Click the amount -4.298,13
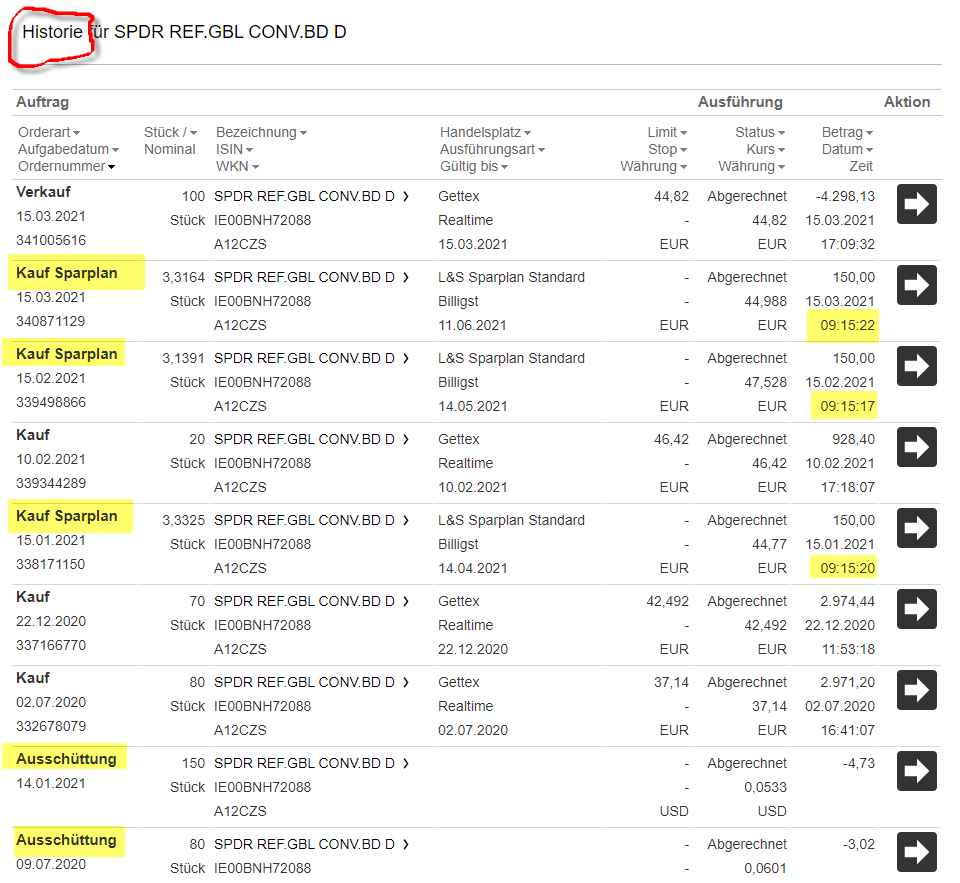 point(845,197)
